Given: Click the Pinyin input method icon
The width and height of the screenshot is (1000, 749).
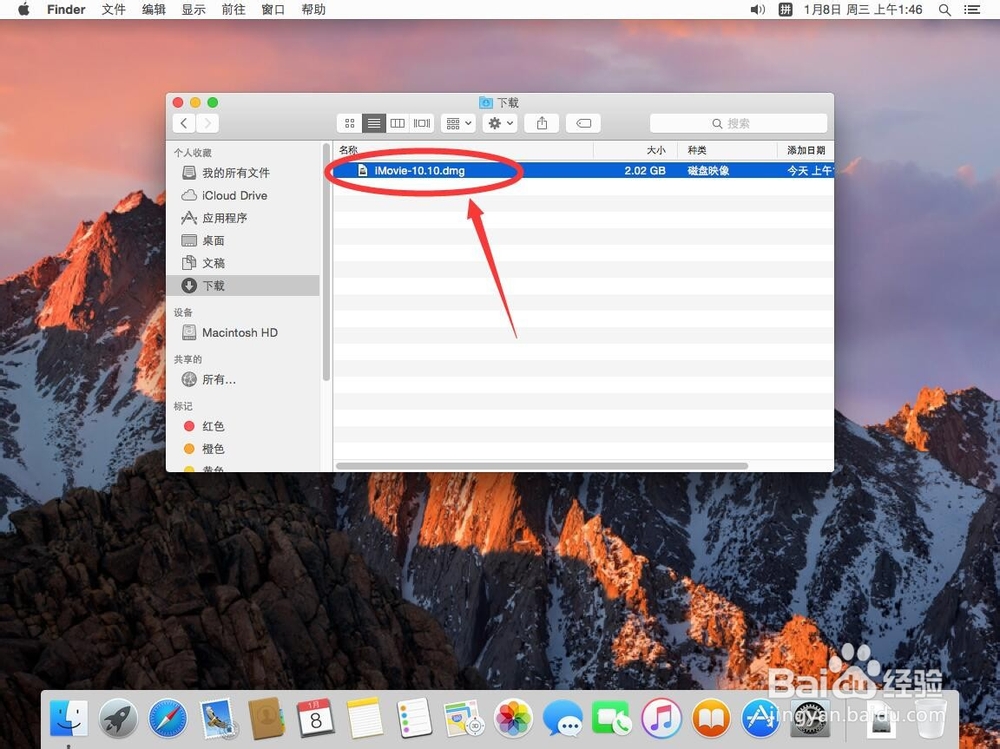Looking at the screenshot, I should [785, 10].
